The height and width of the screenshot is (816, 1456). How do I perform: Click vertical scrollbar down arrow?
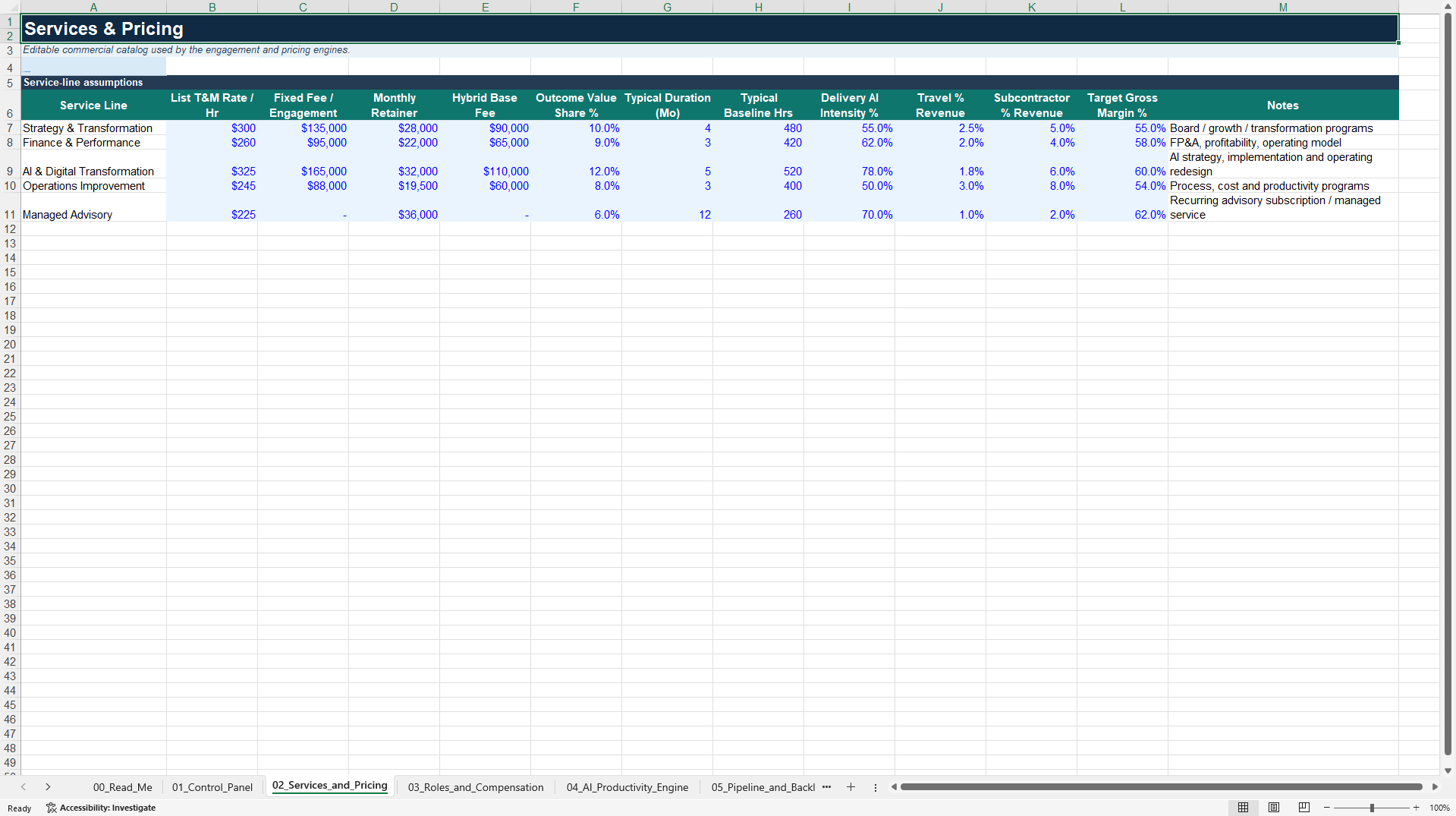pyautogui.click(x=1448, y=770)
